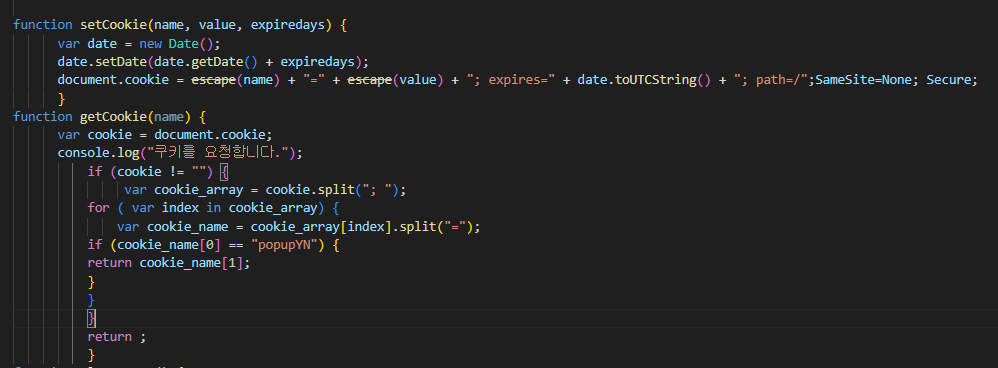Click the Korean string "쿠키를 요청합니다."
The height and width of the screenshot is (368, 998).
point(218,153)
